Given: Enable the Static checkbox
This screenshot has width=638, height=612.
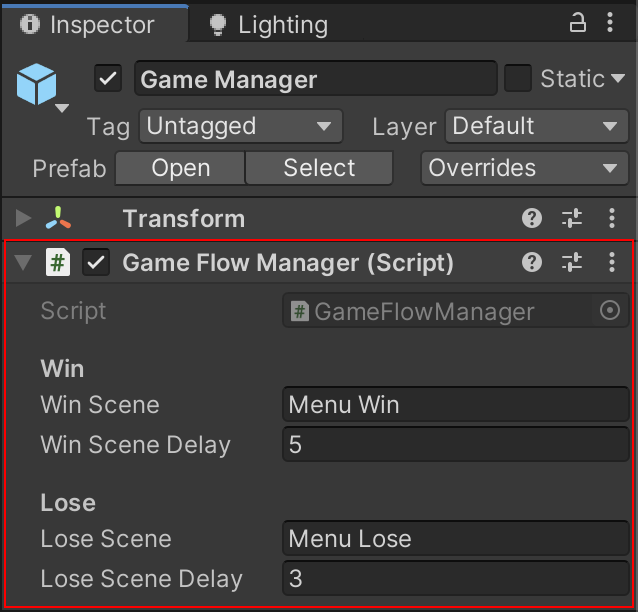Looking at the screenshot, I should 518,78.
